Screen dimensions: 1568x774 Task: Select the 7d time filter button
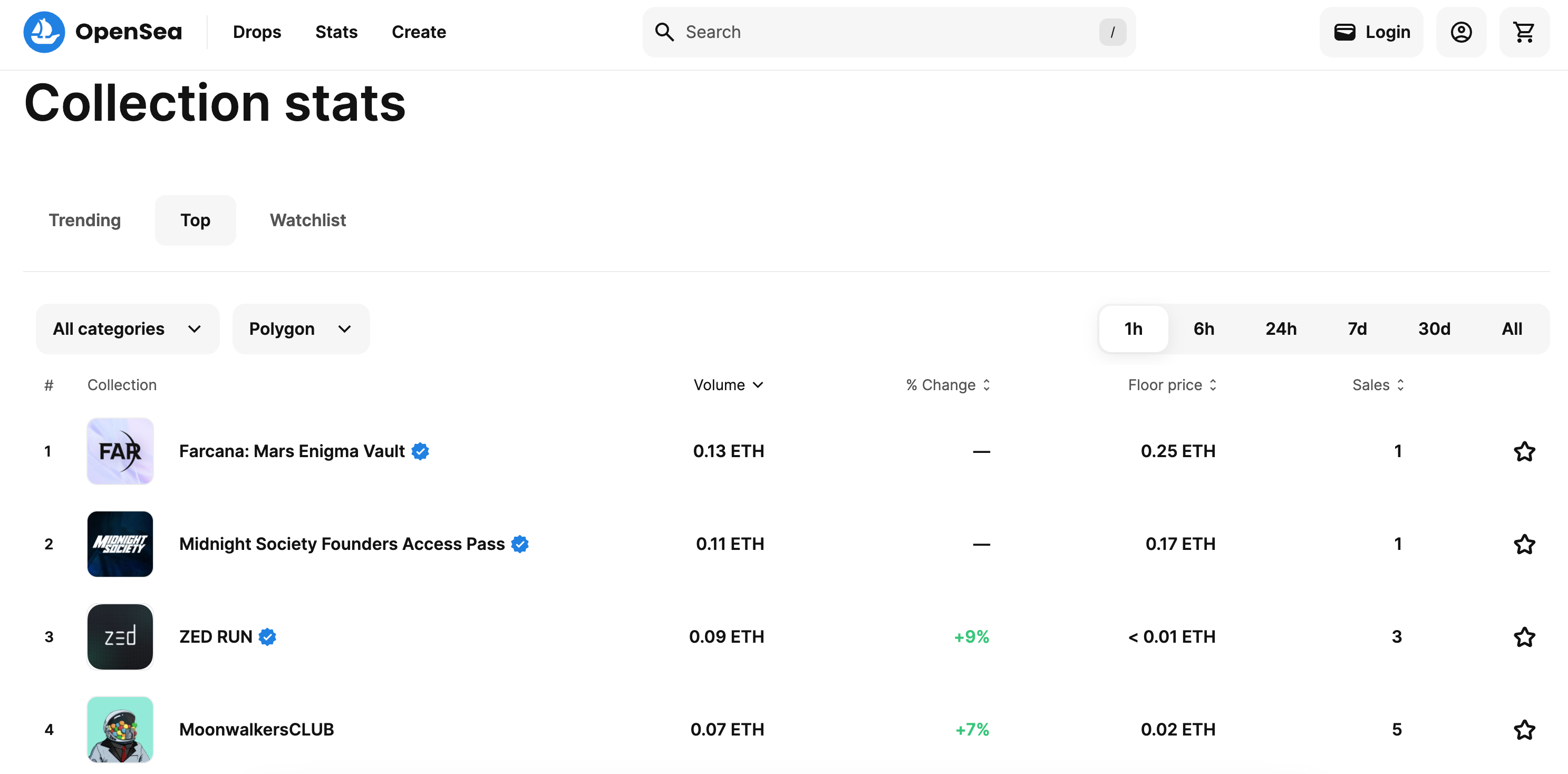1356,328
